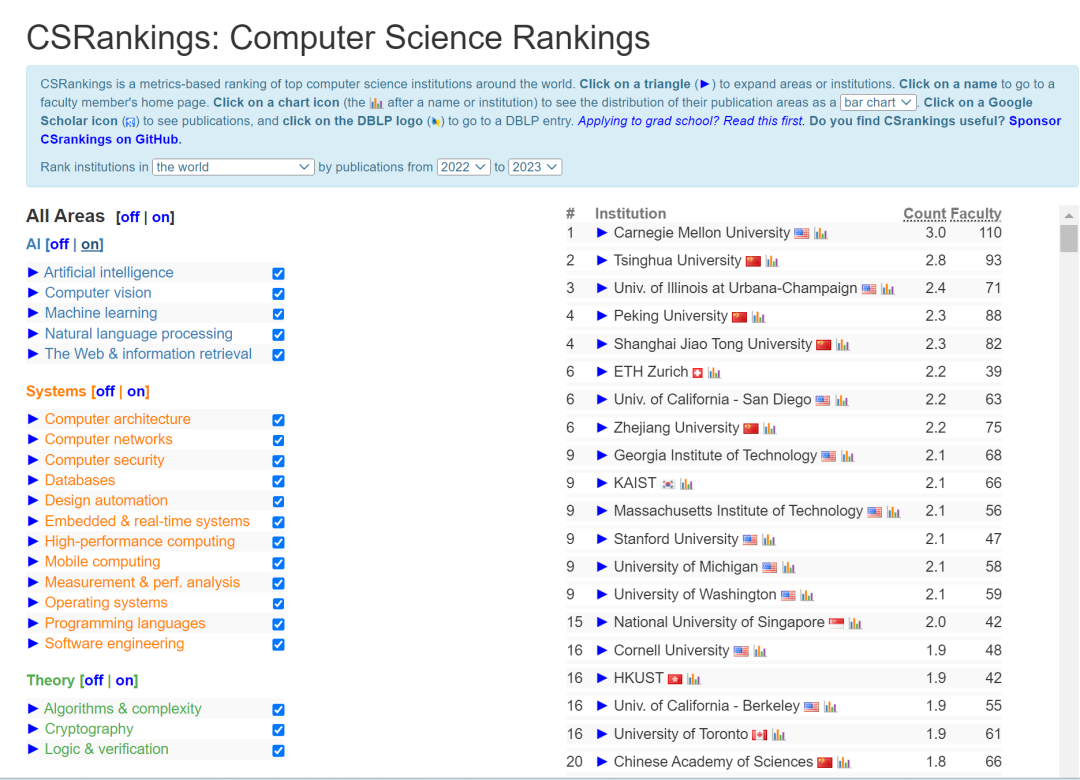This screenshot has width=1080, height=780.
Task: Click Stanford University's chart icon
Action: point(769,537)
